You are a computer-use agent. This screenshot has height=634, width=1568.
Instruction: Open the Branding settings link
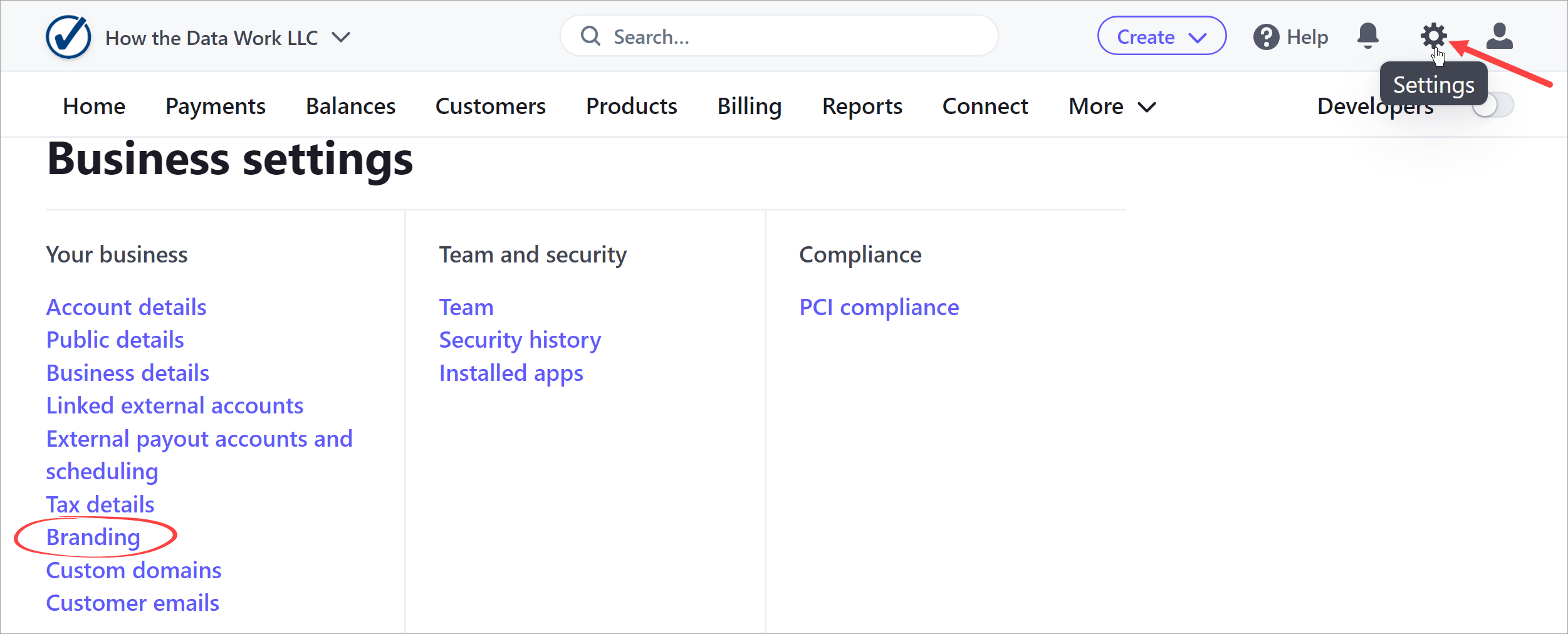tap(93, 538)
